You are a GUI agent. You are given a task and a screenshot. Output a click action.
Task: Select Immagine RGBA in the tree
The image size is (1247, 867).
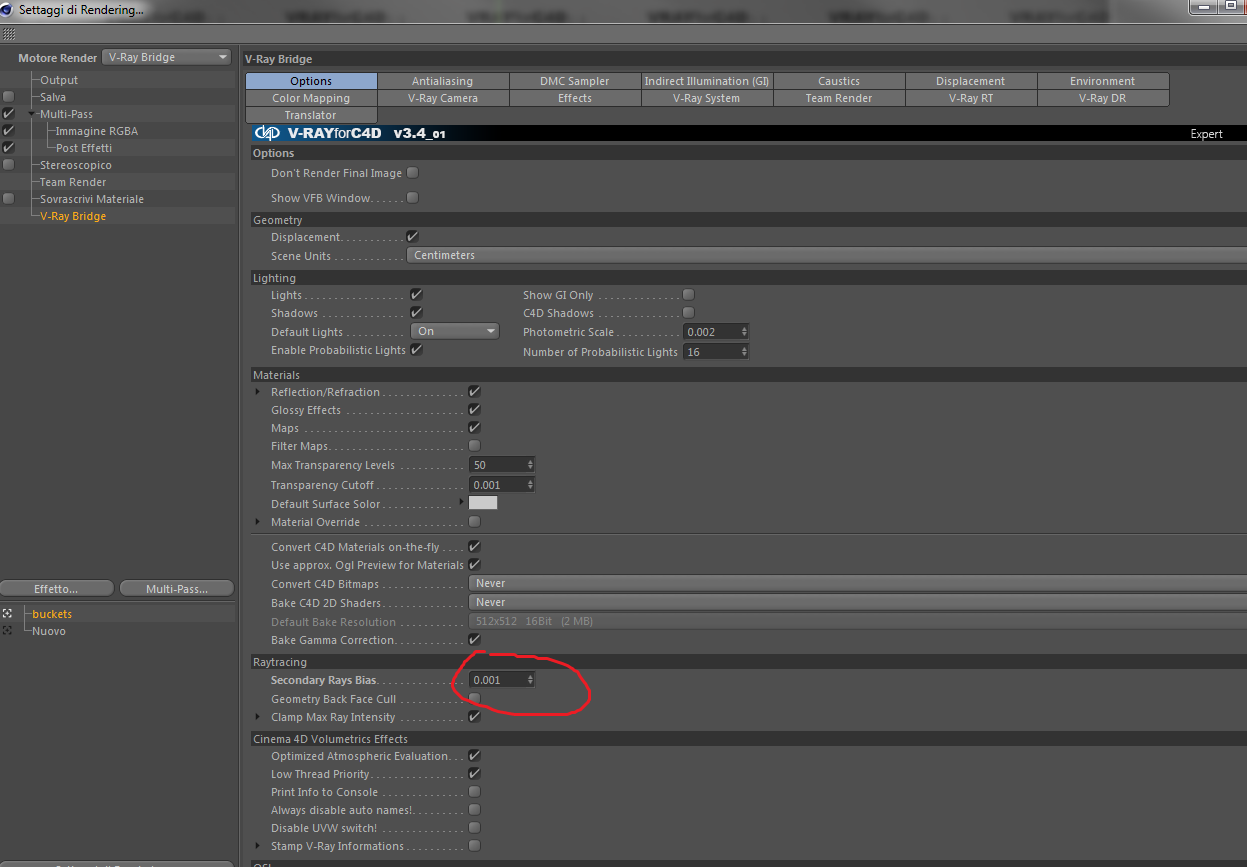click(x=97, y=131)
